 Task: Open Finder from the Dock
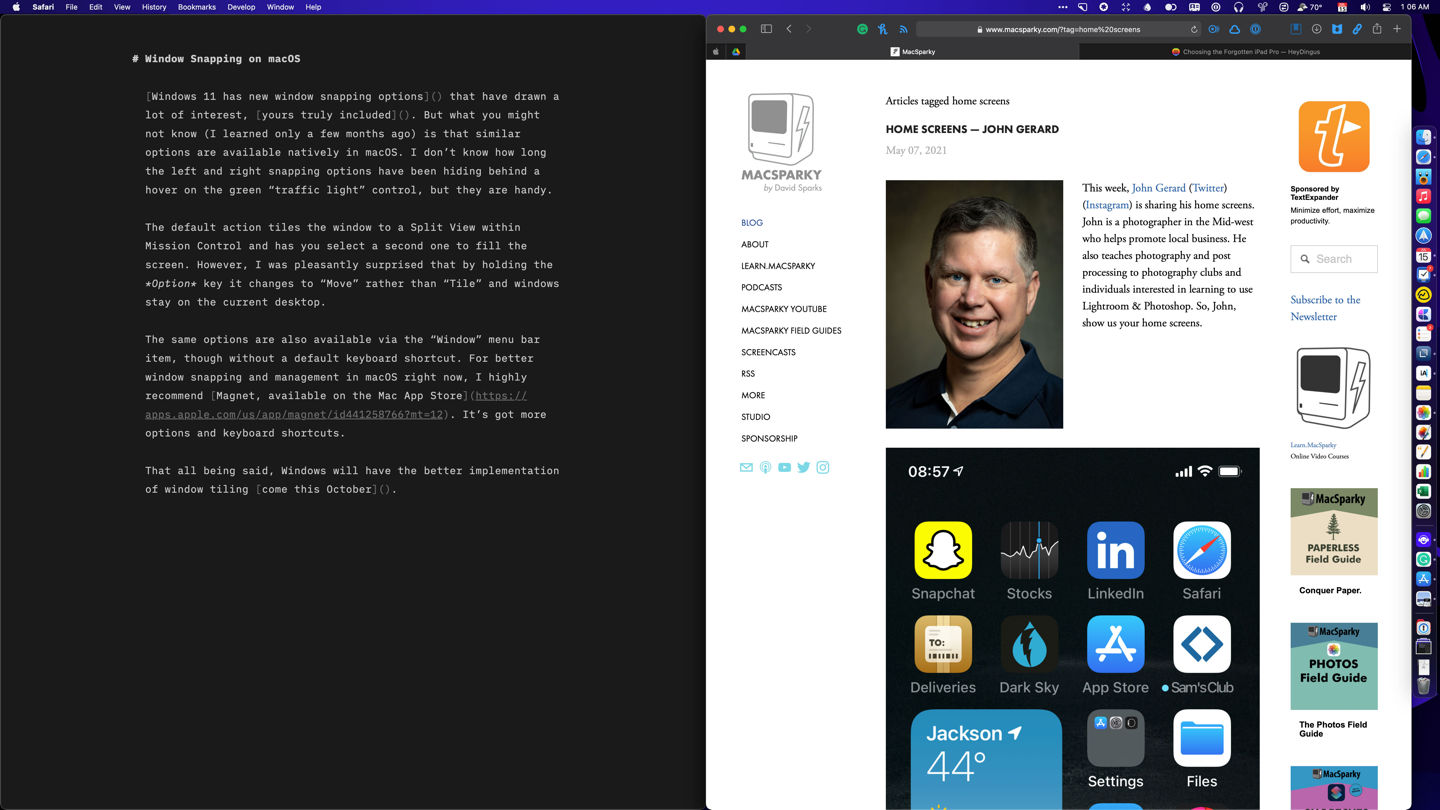1424,137
